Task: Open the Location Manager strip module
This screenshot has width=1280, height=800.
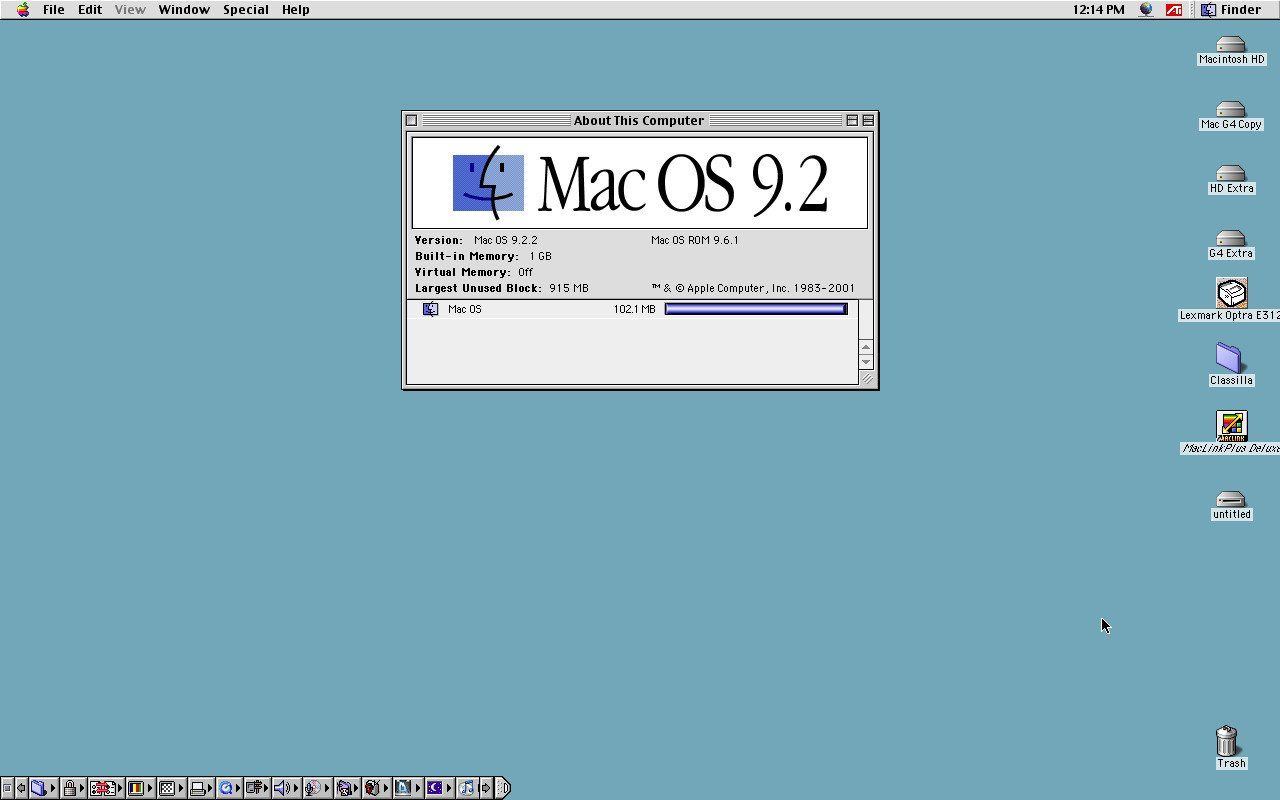Action: coord(257,788)
